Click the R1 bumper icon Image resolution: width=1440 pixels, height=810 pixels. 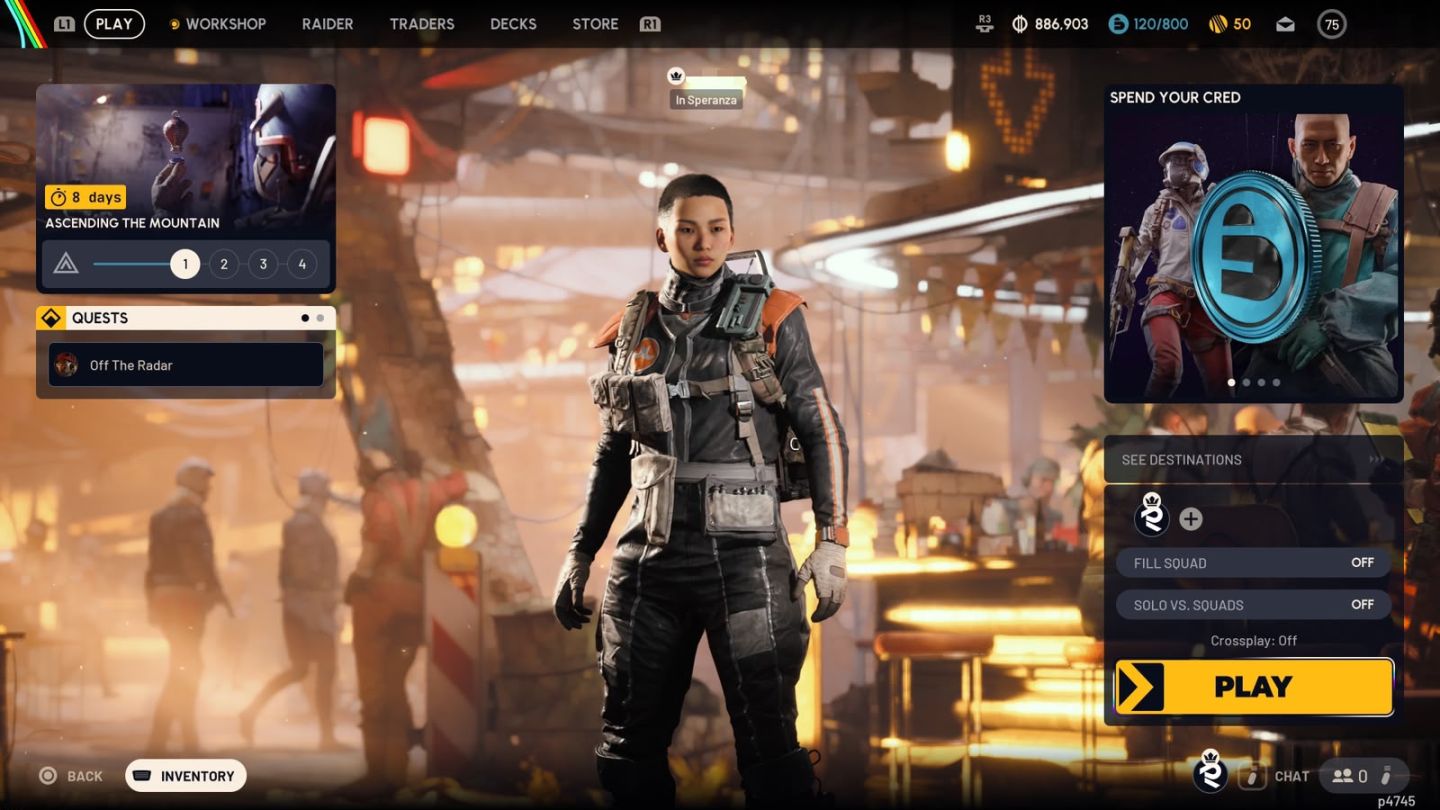tap(650, 24)
